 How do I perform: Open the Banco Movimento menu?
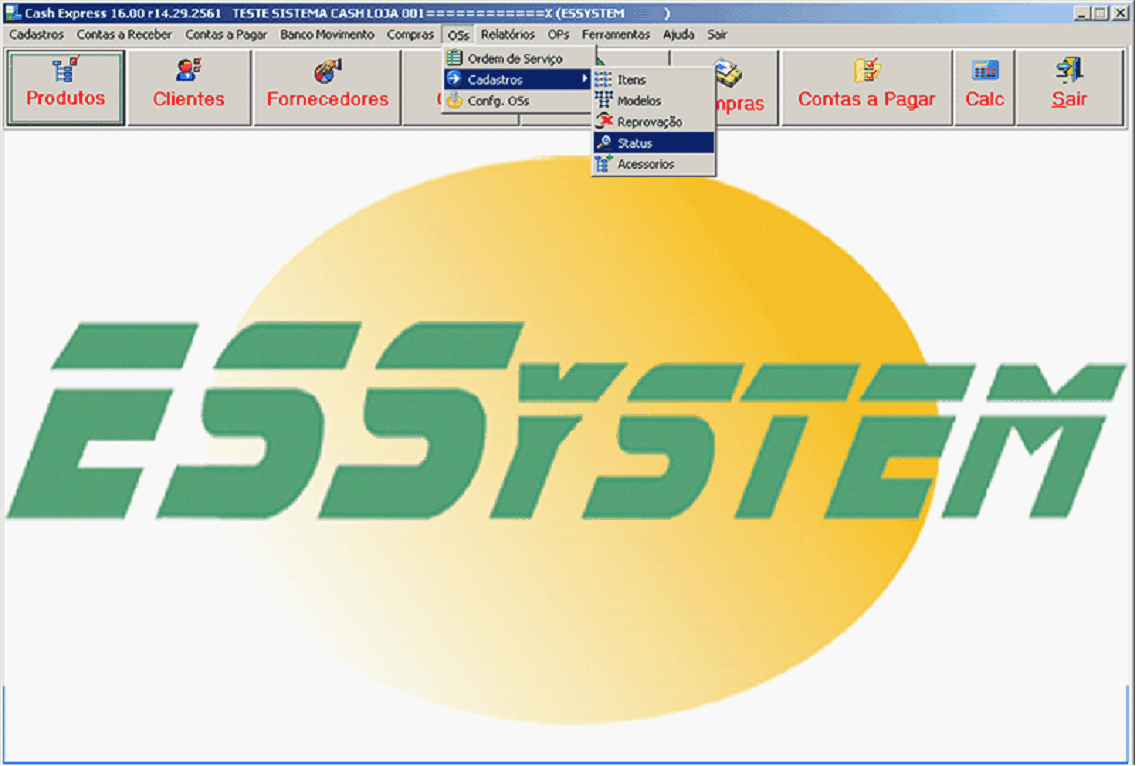[x=327, y=34]
